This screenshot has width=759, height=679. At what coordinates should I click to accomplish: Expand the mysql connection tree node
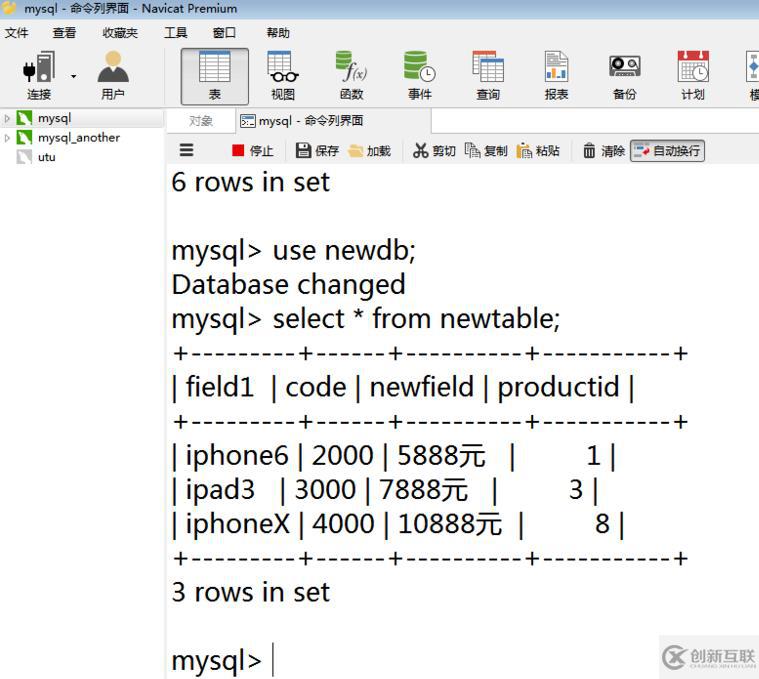pos(7,118)
